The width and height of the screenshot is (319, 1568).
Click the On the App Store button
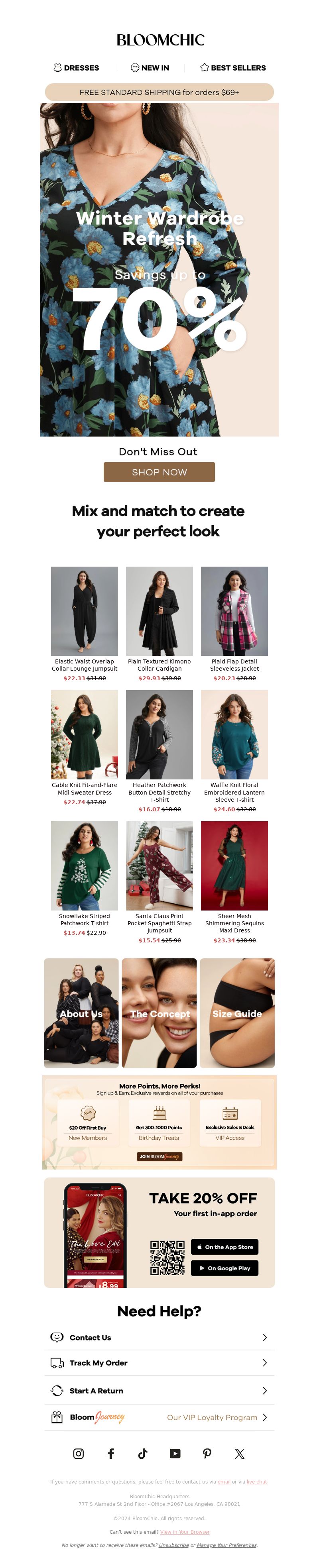224,1246
